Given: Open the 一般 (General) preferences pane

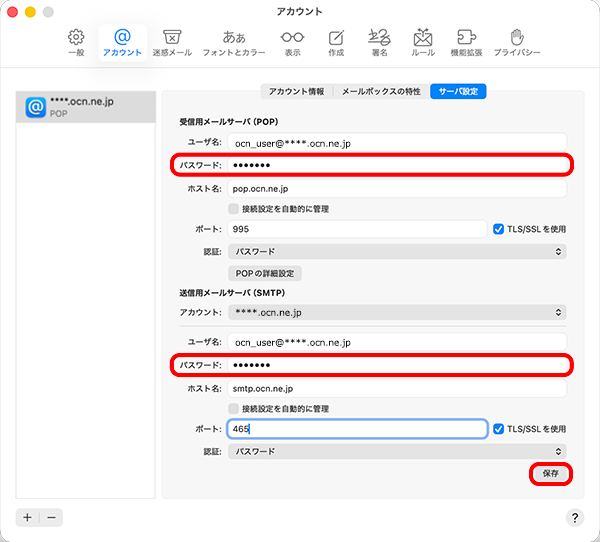Looking at the screenshot, I should [76, 42].
